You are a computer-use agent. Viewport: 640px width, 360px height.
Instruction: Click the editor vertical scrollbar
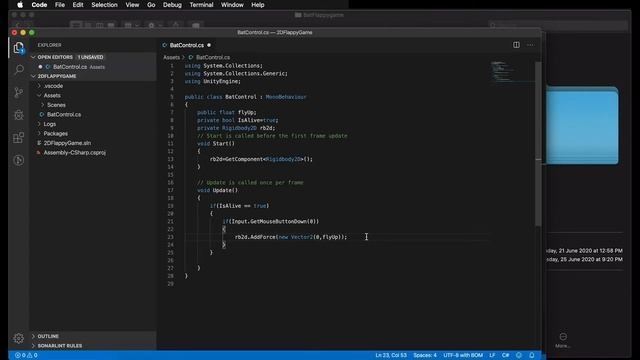click(x=538, y=143)
